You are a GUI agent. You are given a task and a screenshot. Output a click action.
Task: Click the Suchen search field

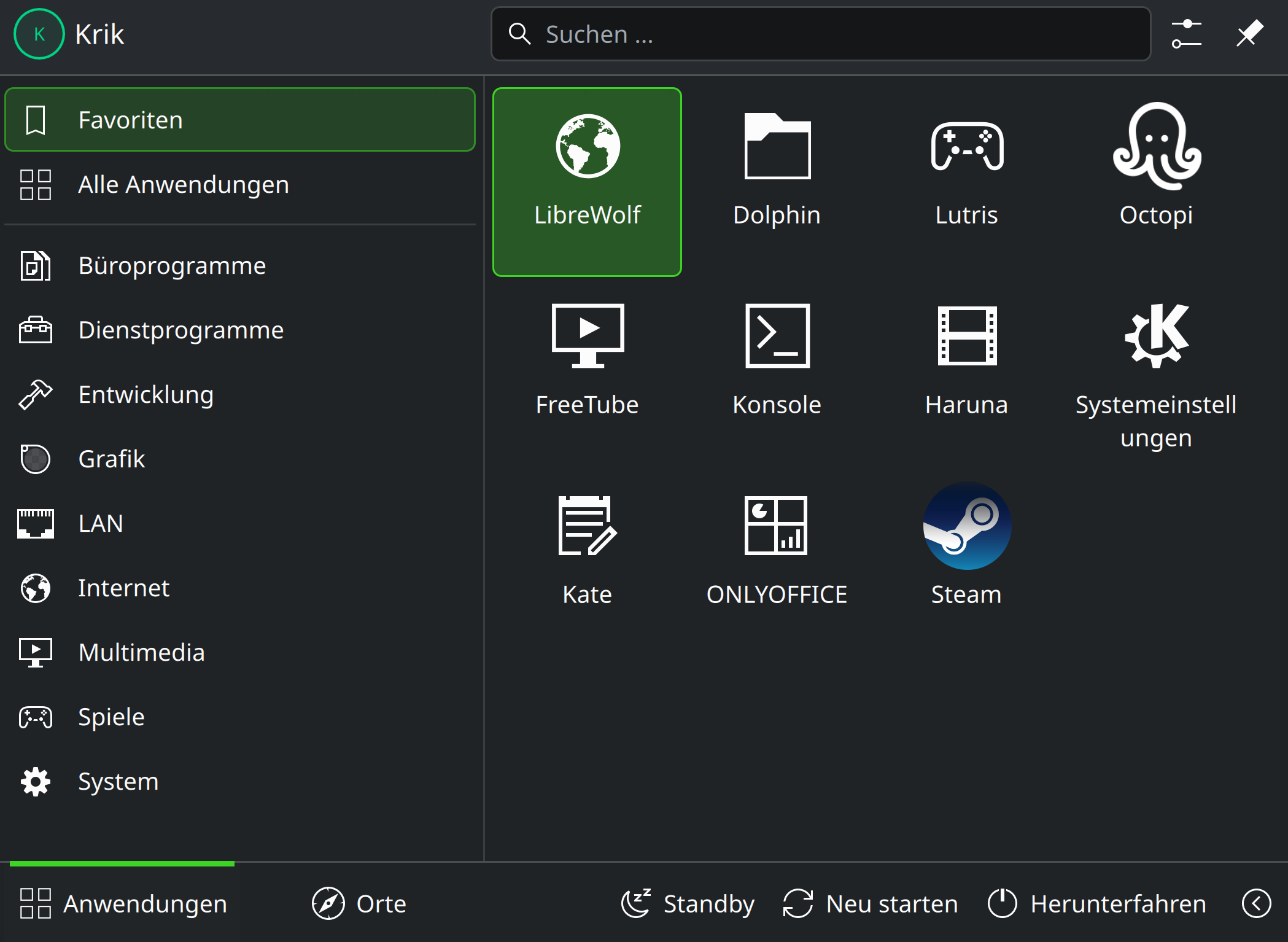click(820, 34)
